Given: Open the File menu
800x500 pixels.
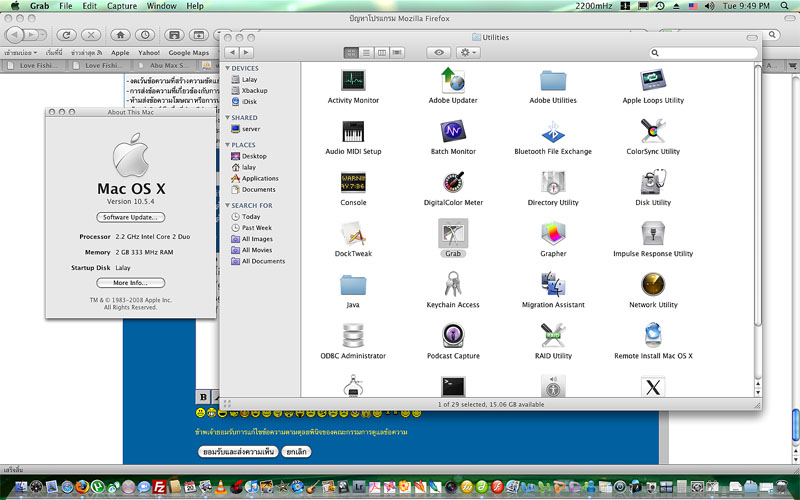Looking at the screenshot, I should (66, 6).
